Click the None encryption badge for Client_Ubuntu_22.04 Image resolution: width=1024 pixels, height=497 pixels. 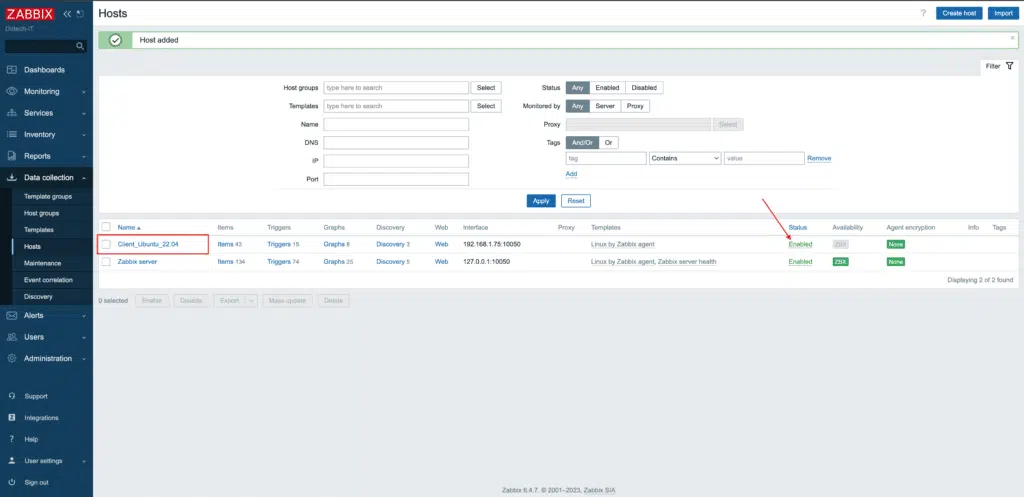click(x=895, y=244)
